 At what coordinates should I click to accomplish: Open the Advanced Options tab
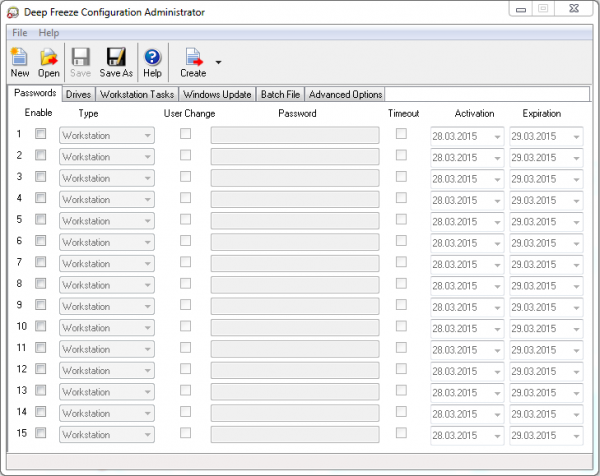tap(346, 95)
